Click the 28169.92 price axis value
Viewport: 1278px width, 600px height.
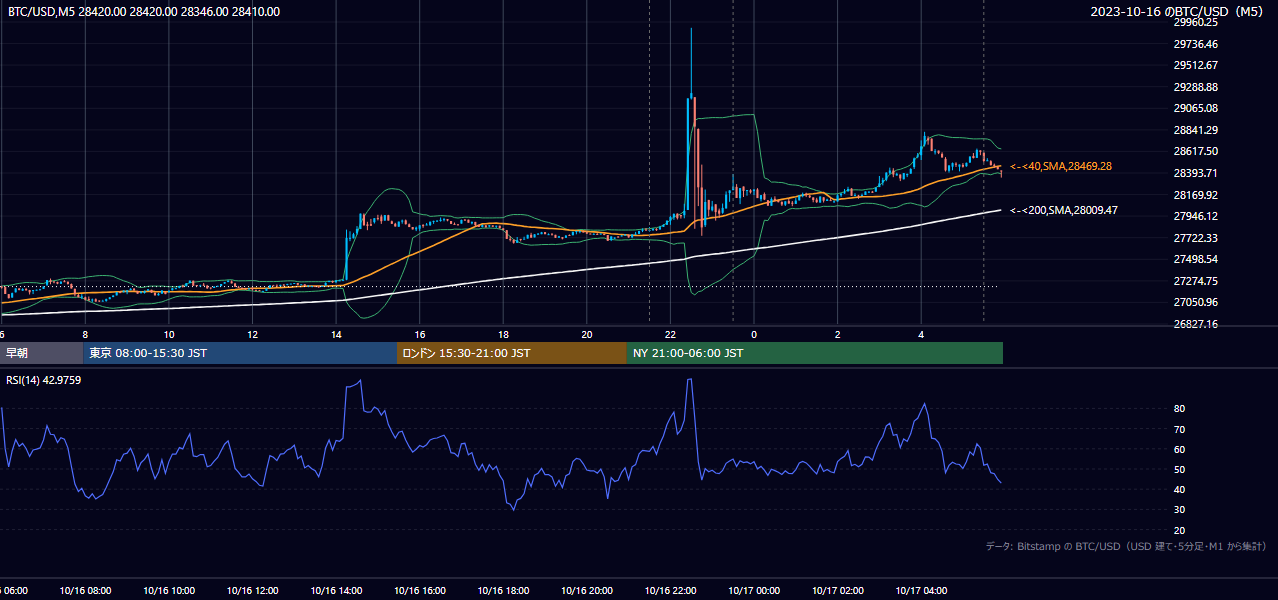click(1196, 195)
